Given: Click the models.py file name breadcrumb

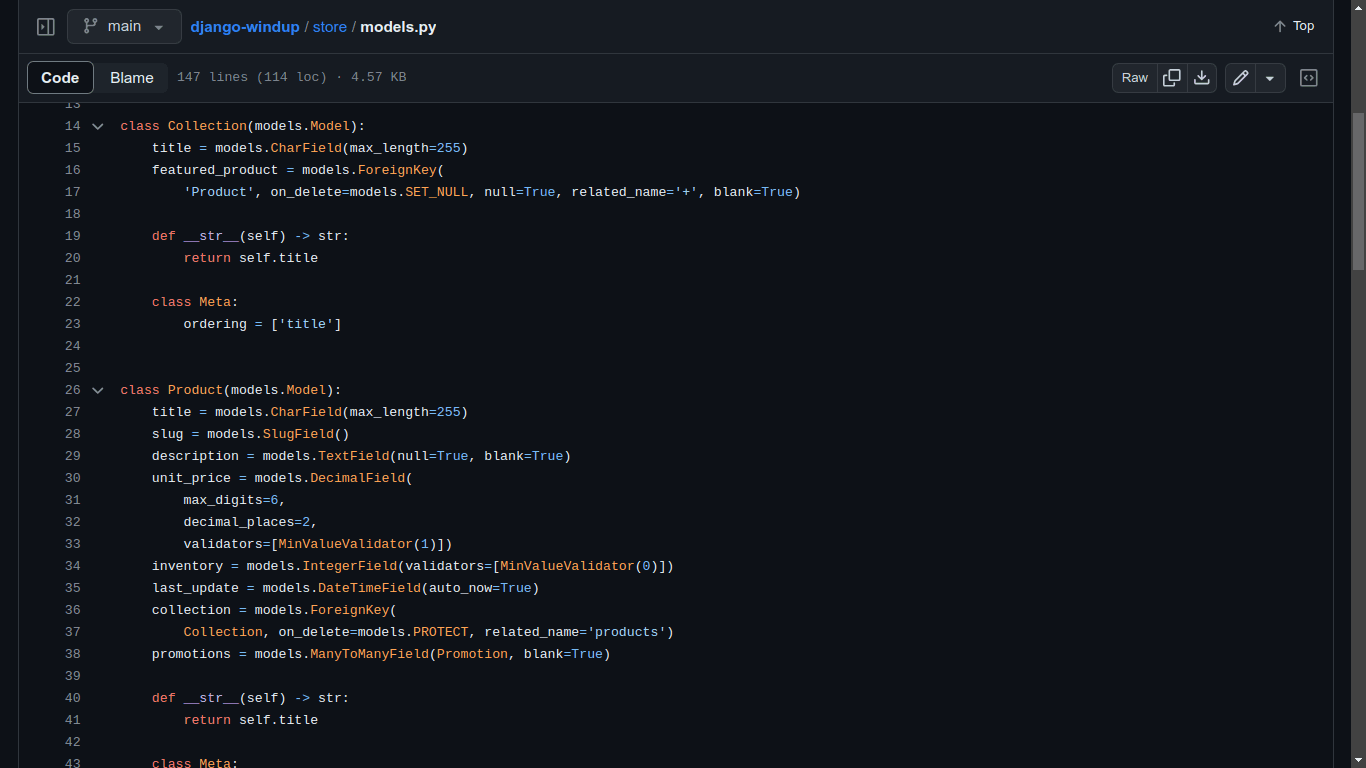Looking at the screenshot, I should click(x=398, y=27).
